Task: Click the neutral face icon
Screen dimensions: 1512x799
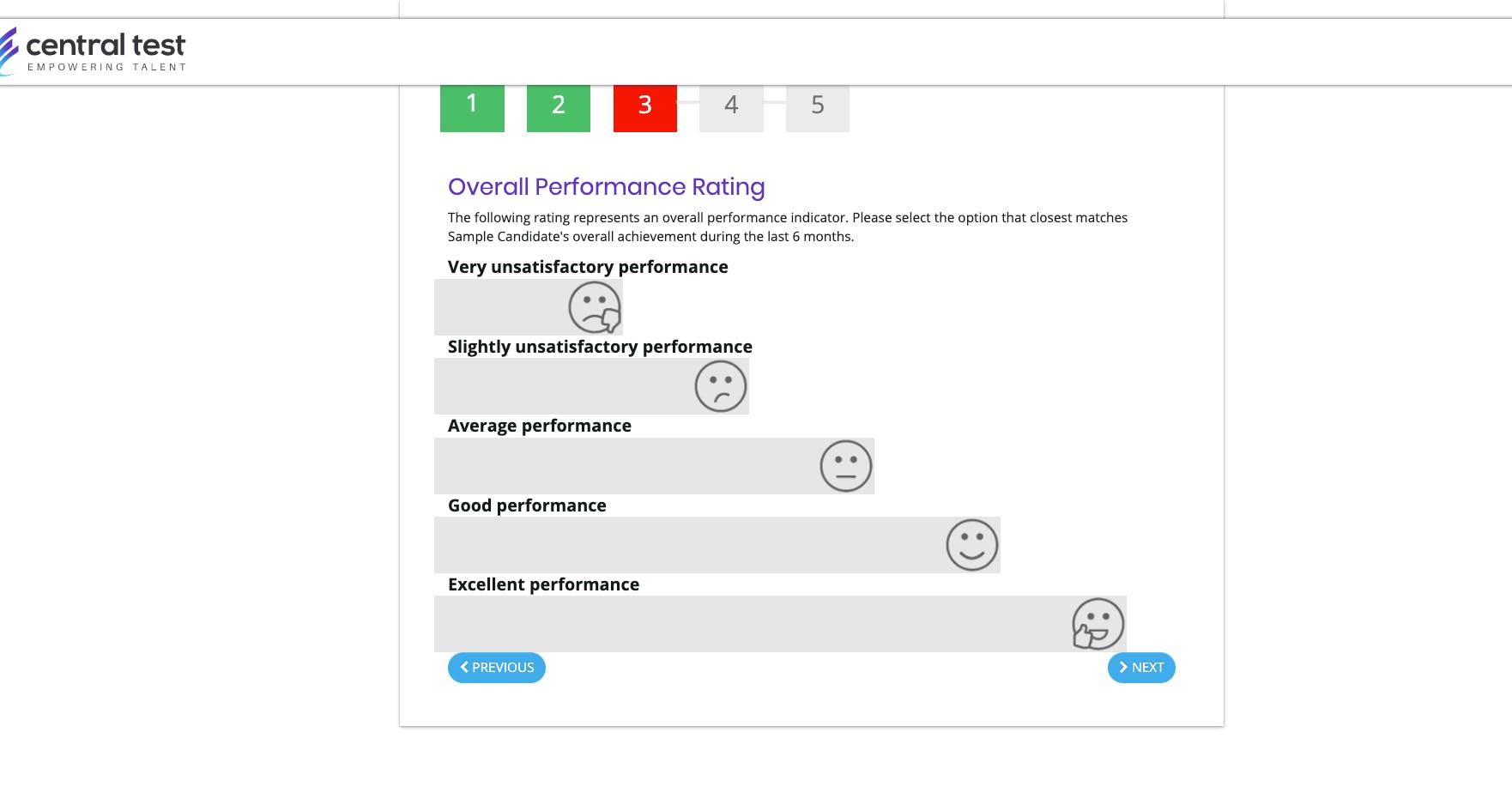Action: tap(846, 466)
